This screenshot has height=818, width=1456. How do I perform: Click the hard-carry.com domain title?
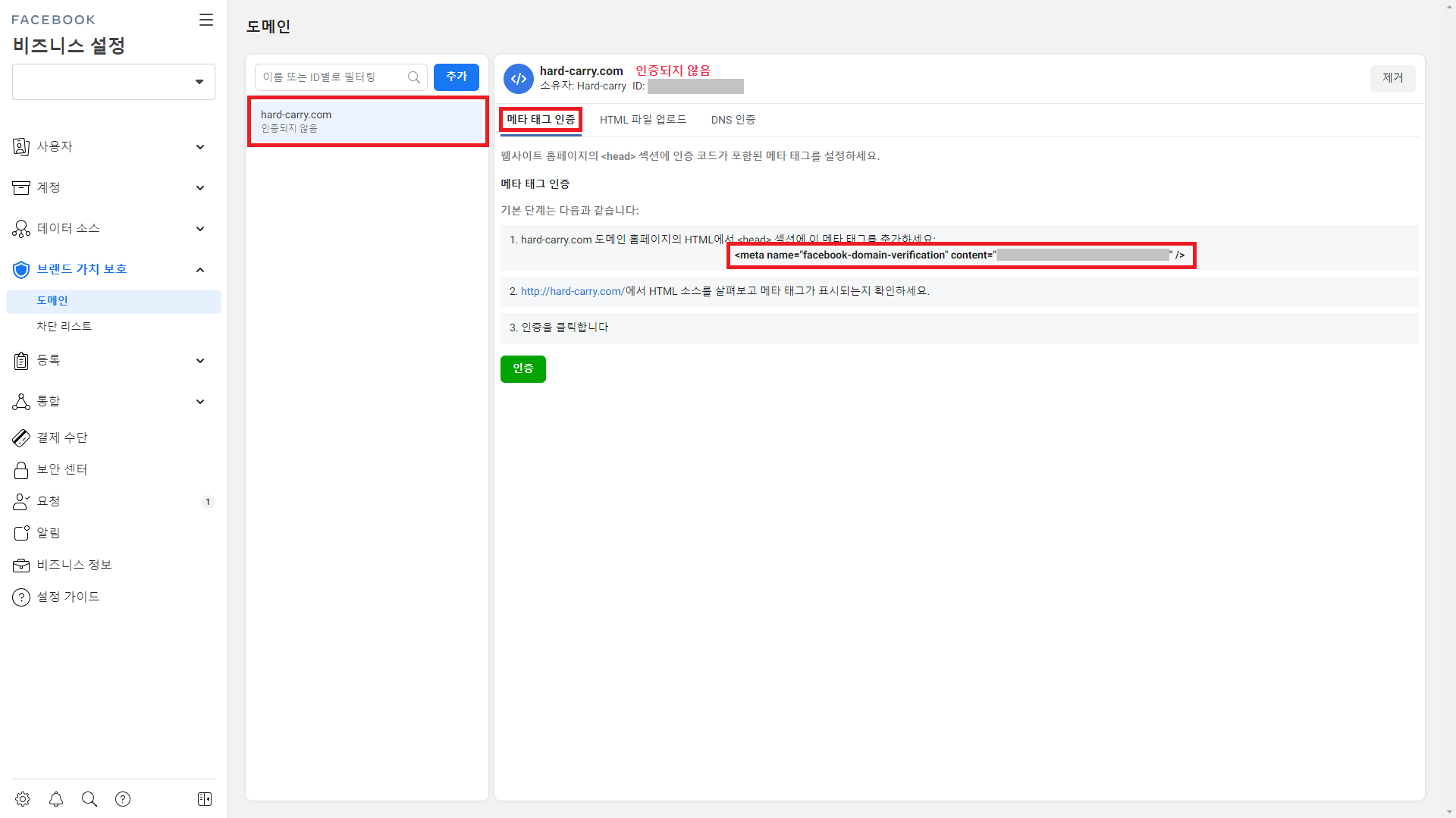582,71
